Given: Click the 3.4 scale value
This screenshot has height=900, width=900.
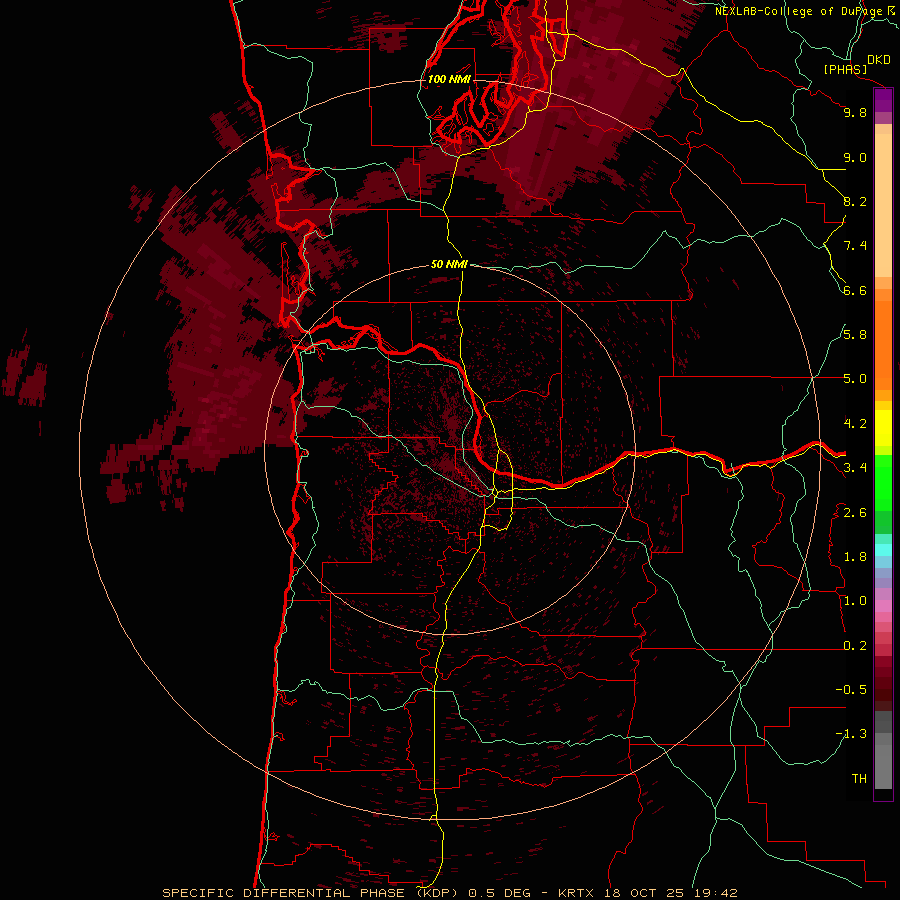Looking at the screenshot, I should point(855,468).
